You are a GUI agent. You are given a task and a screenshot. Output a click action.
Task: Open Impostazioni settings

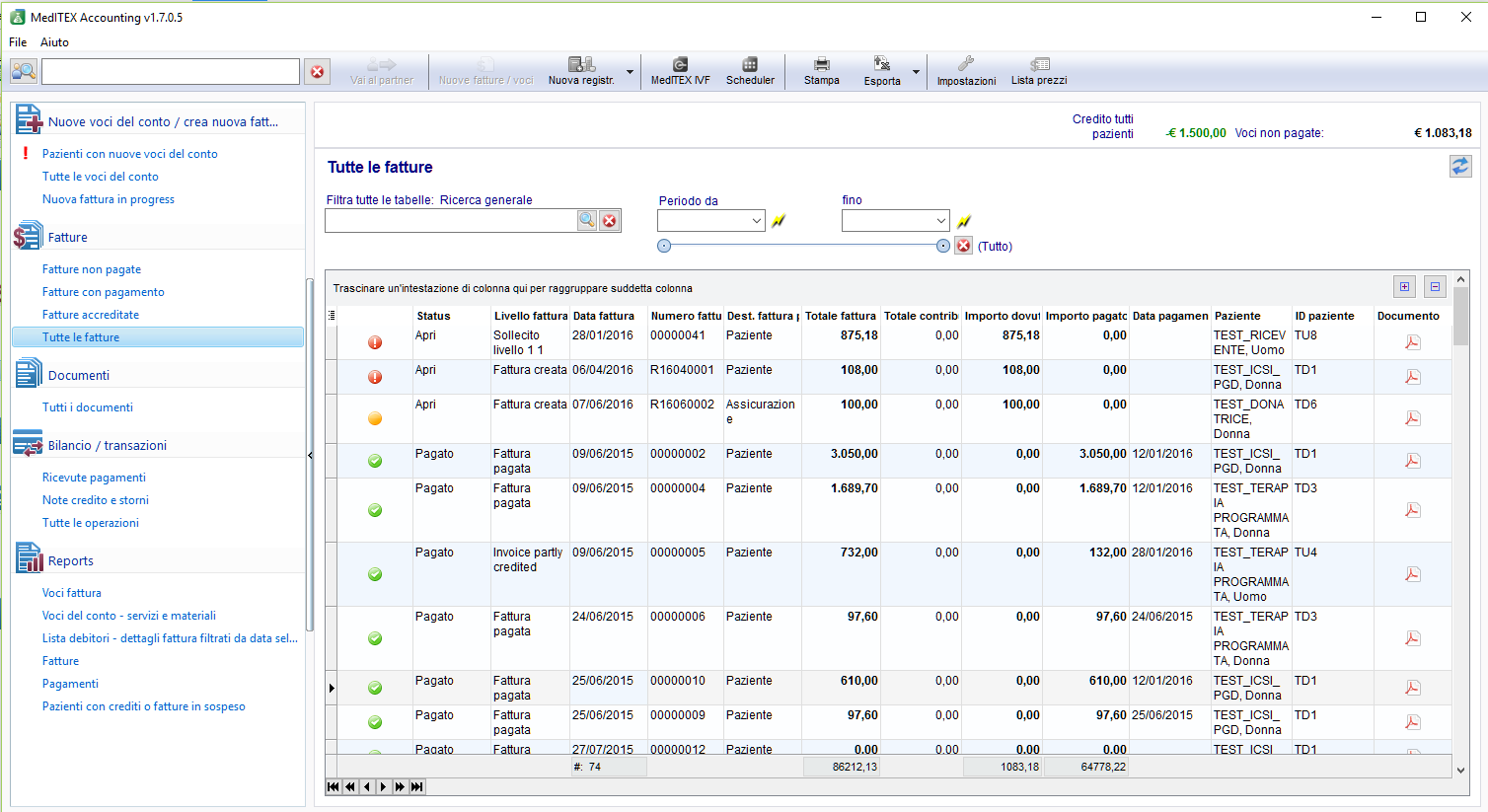(966, 71)
